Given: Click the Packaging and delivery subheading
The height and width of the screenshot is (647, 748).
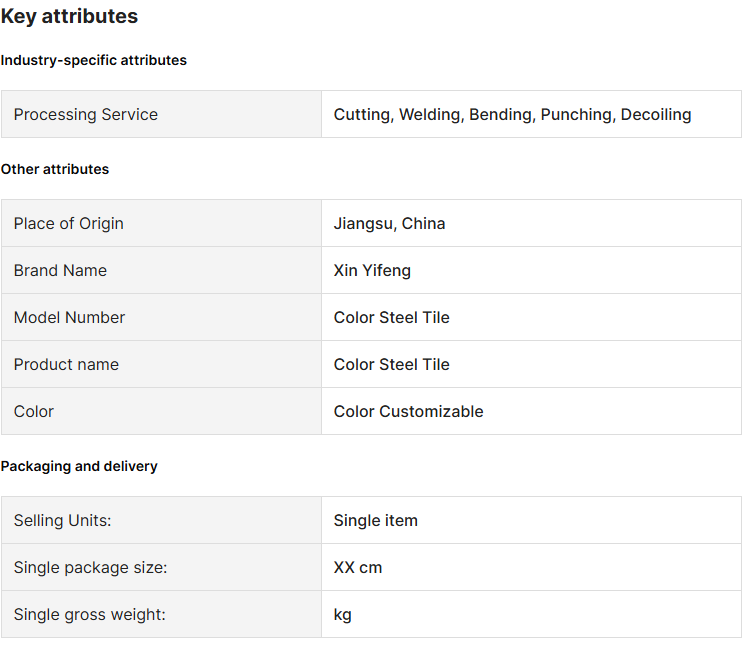Looking at the screenshot, I should pos(79,466).
